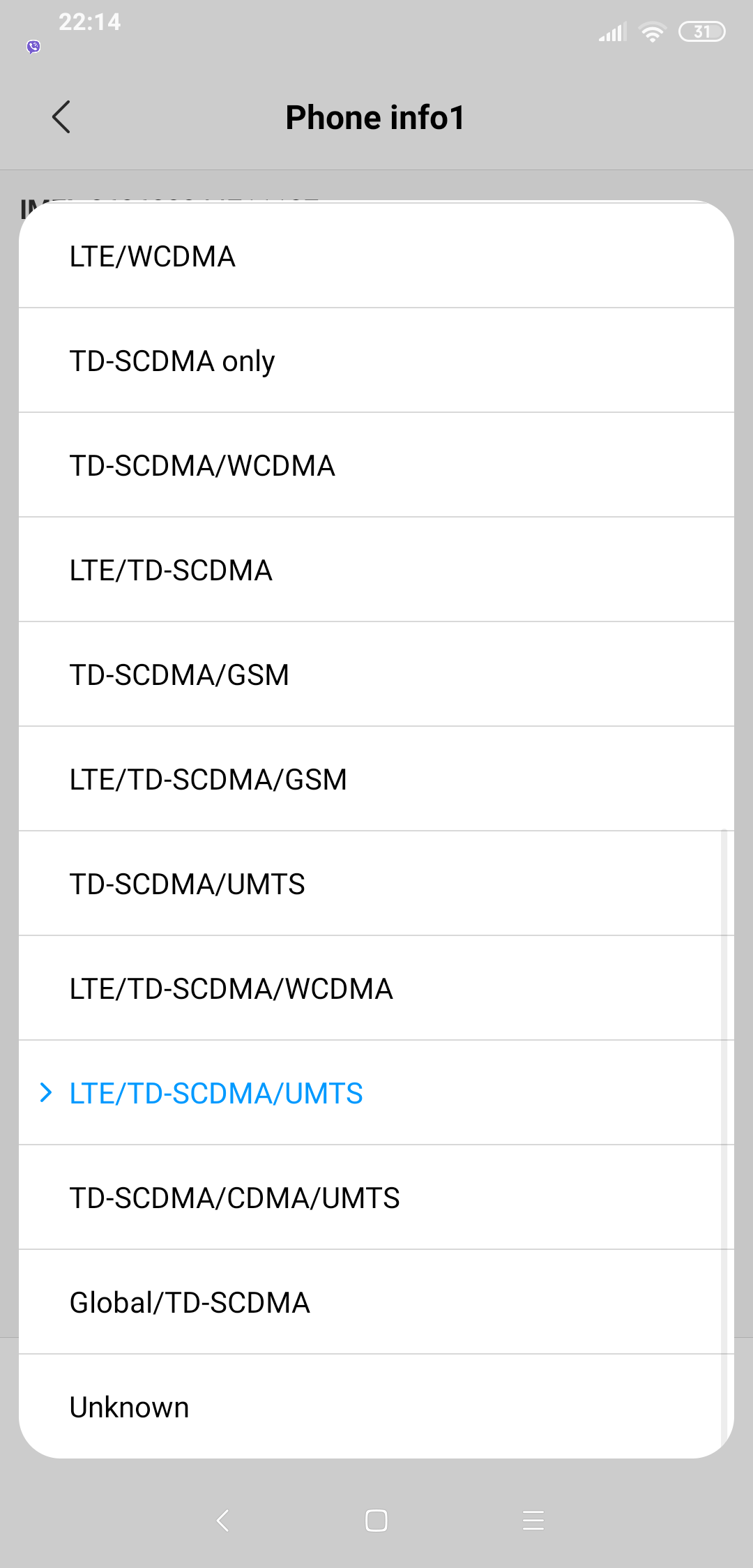Image resolution: width=753 pixels, height=1568 pixels.
Task: Select TD-SCDMA/CDMA/UMTS network type
Action: pyautogui.click(x=376, y=1198)
